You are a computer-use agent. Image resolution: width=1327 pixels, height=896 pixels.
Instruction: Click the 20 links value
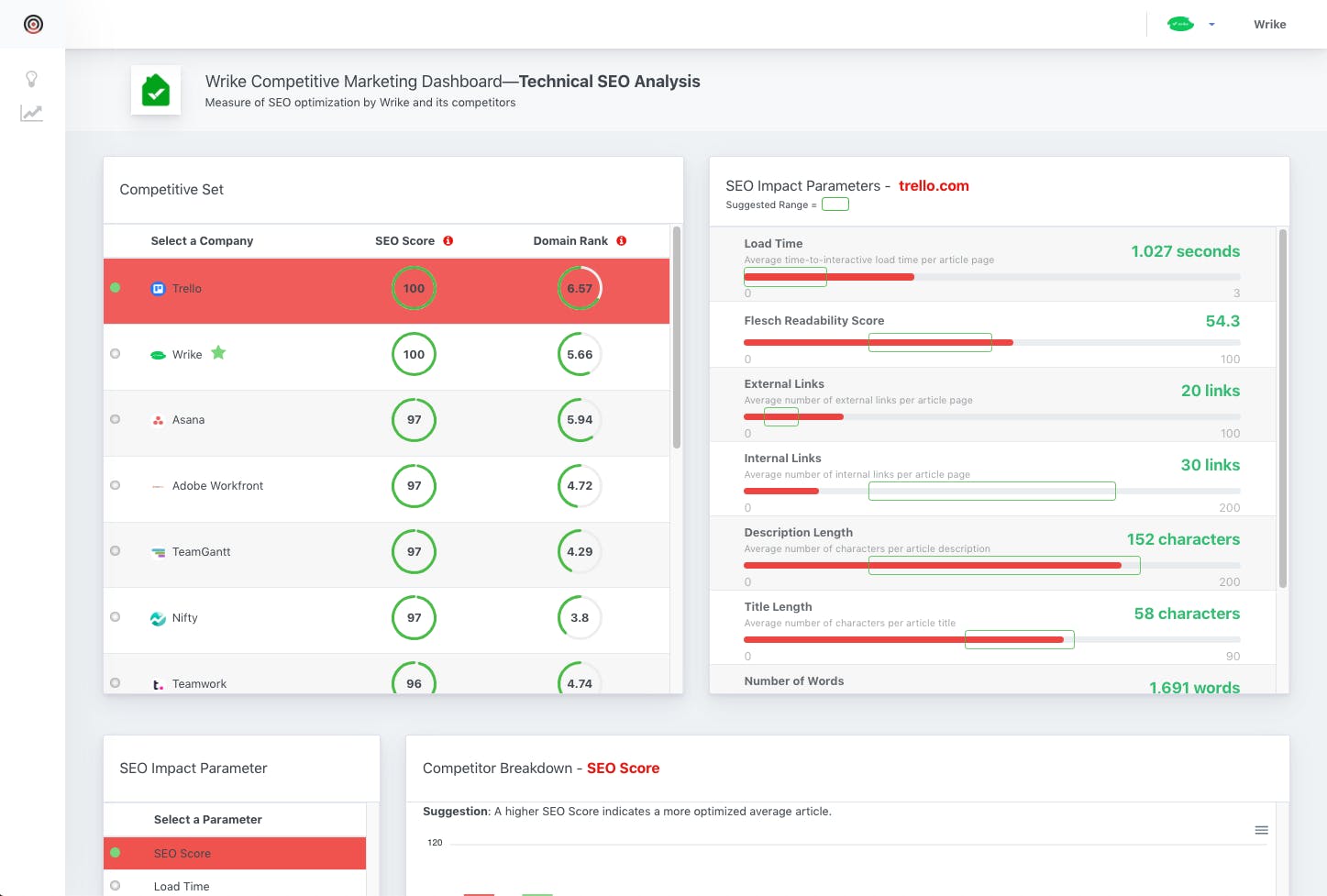[x=1211, y=391]
